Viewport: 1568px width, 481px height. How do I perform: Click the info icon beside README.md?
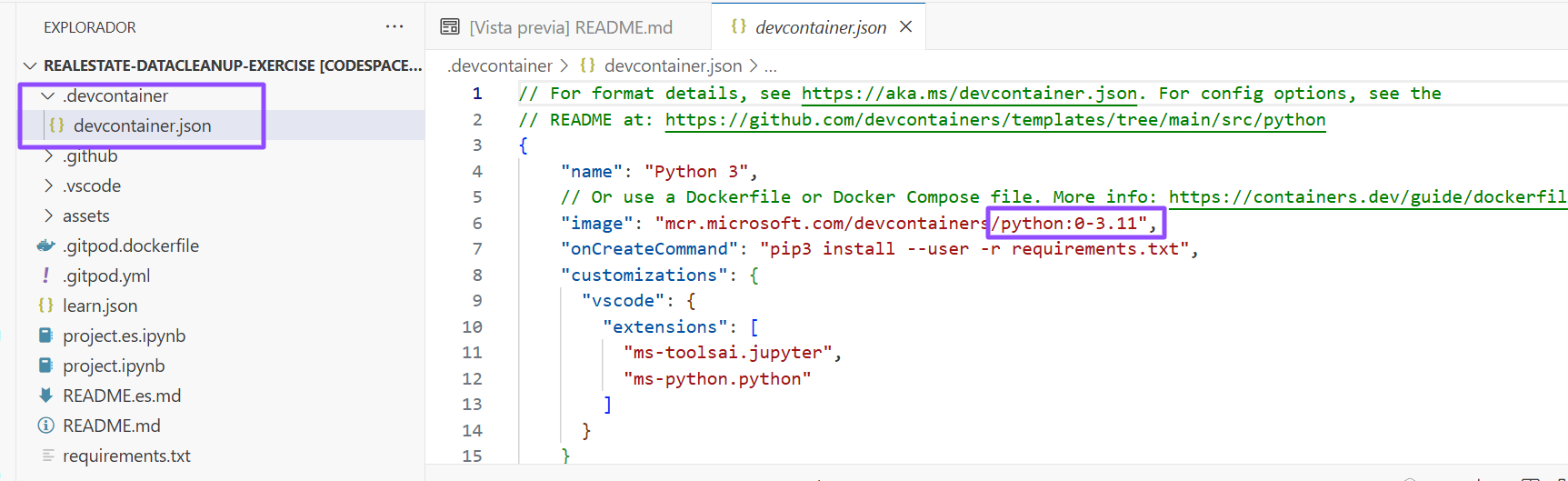[45, 426]
